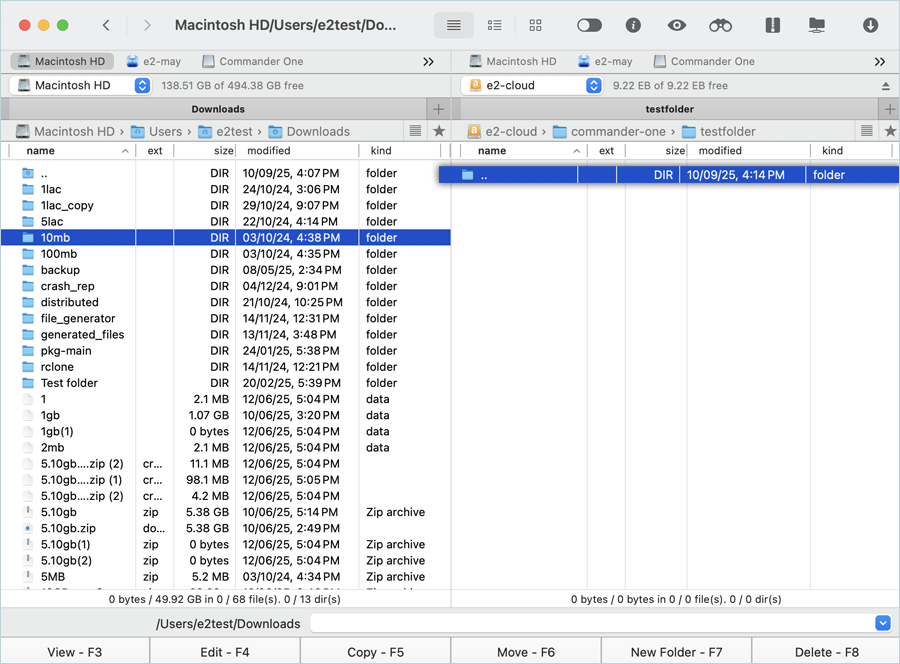Screen dimensions: 900x664
Task: Click the archive compress icon
Action: pos(773,25)
